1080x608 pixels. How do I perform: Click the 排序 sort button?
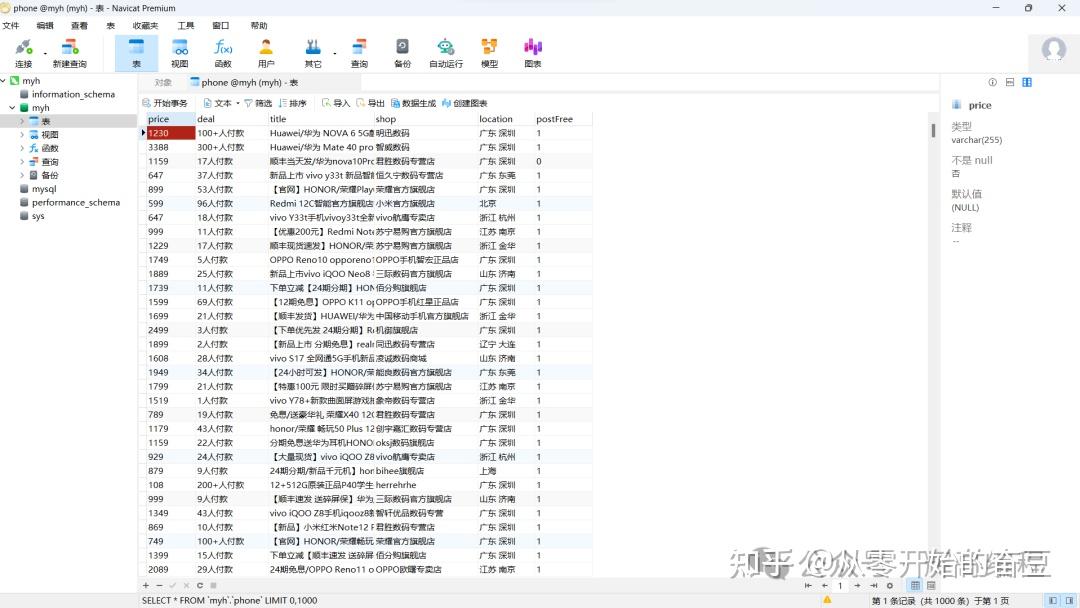pyautogui.click(x=293, y=103)
